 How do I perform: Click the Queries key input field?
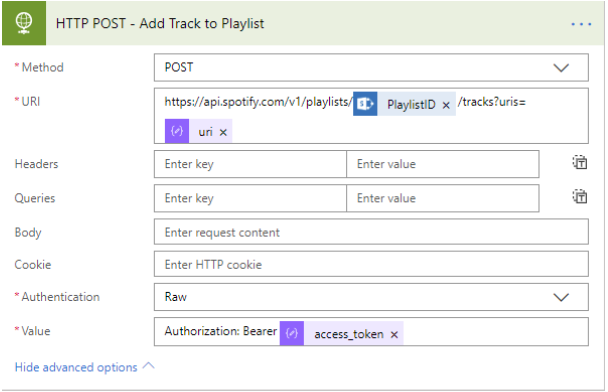250,198
